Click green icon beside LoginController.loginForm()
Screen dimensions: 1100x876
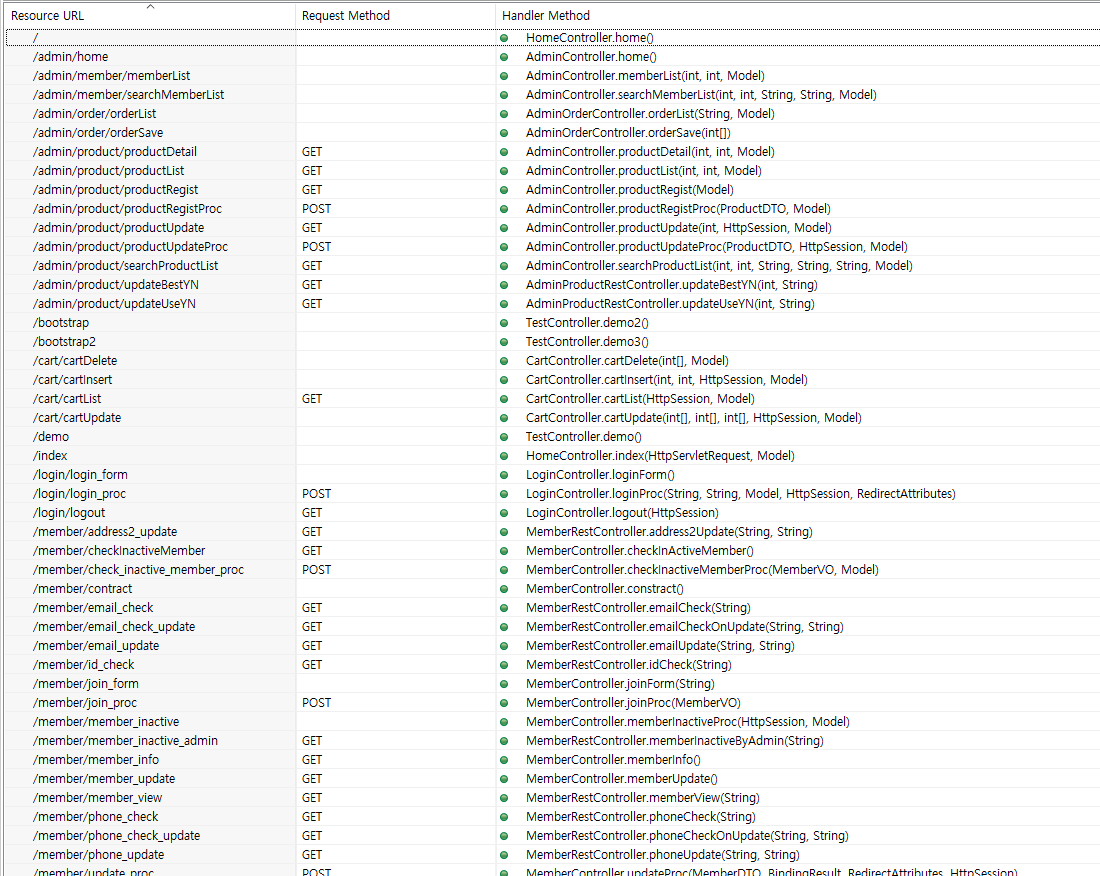click(x=504, y=475)
